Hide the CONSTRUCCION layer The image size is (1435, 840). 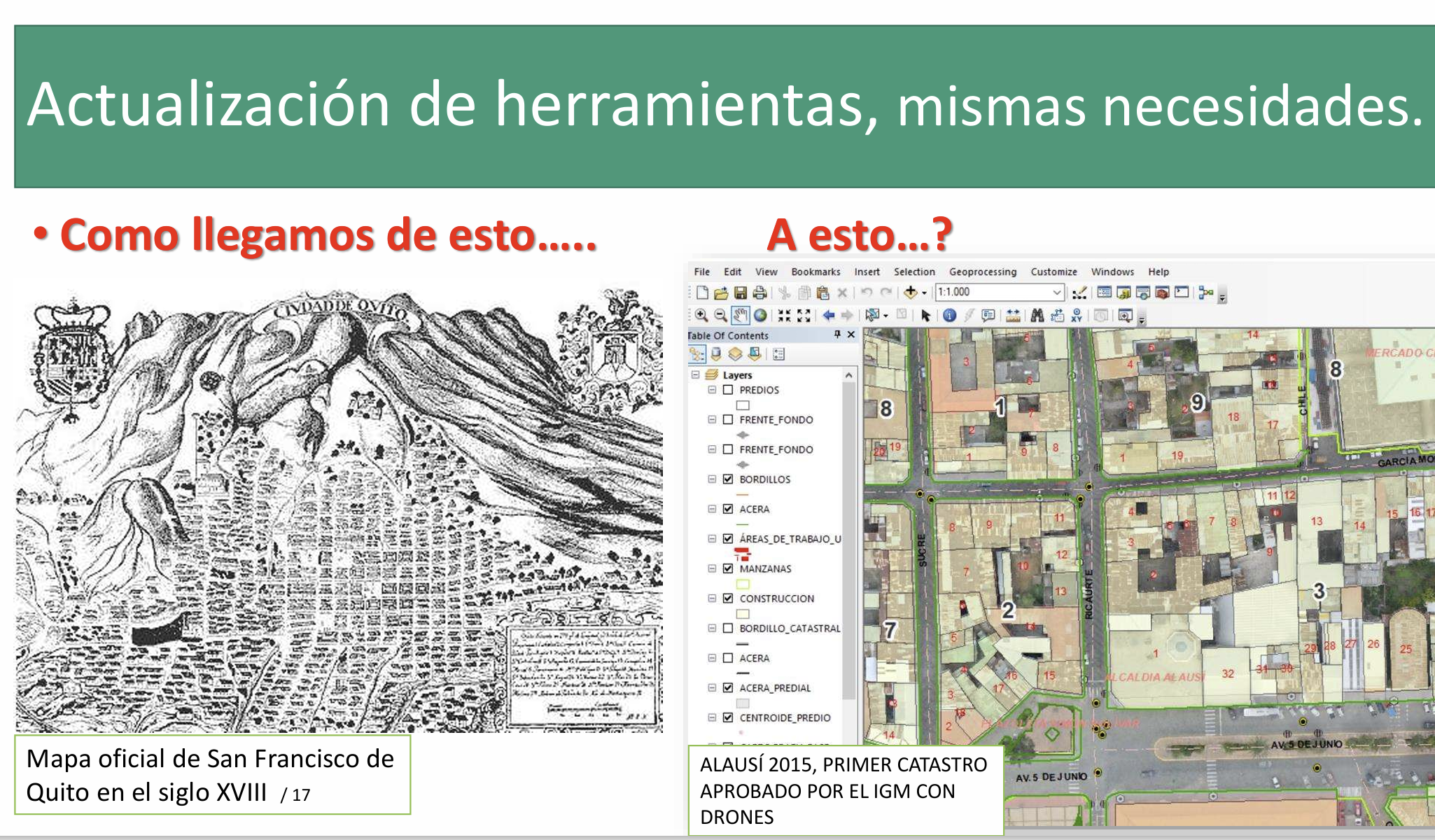tap(728, 598)
